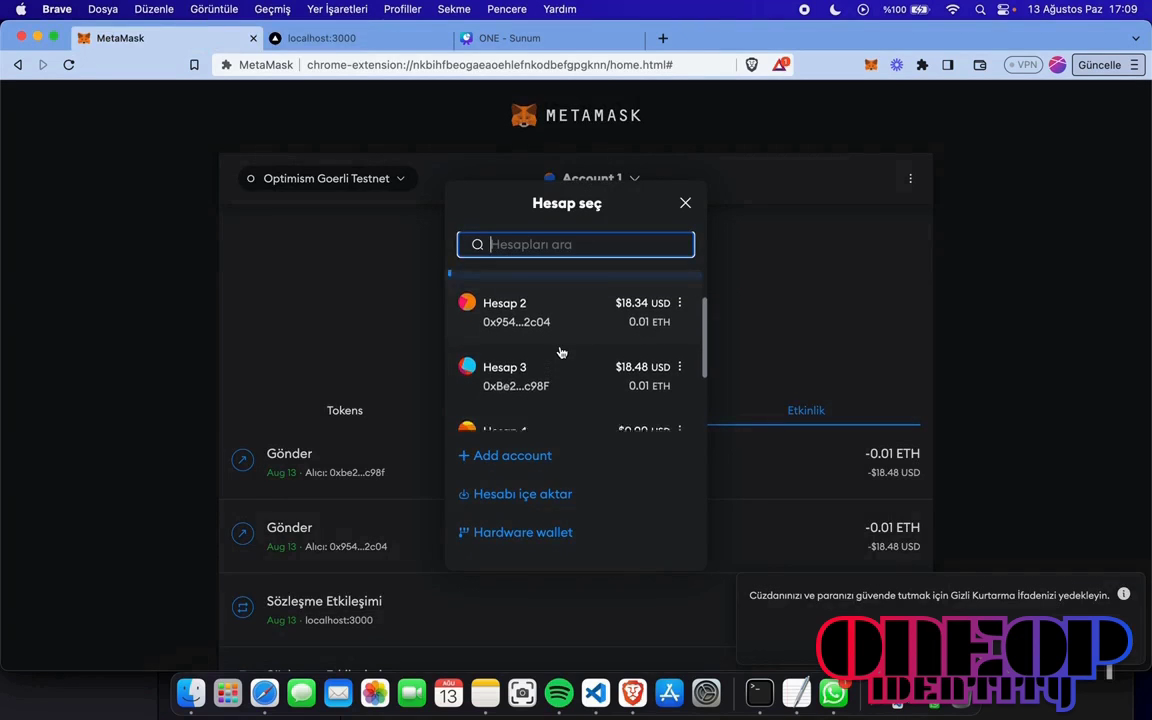This screenshot has height=720, width=1152.
Task: Open Launchpad from the Dock
Action: 228,693
